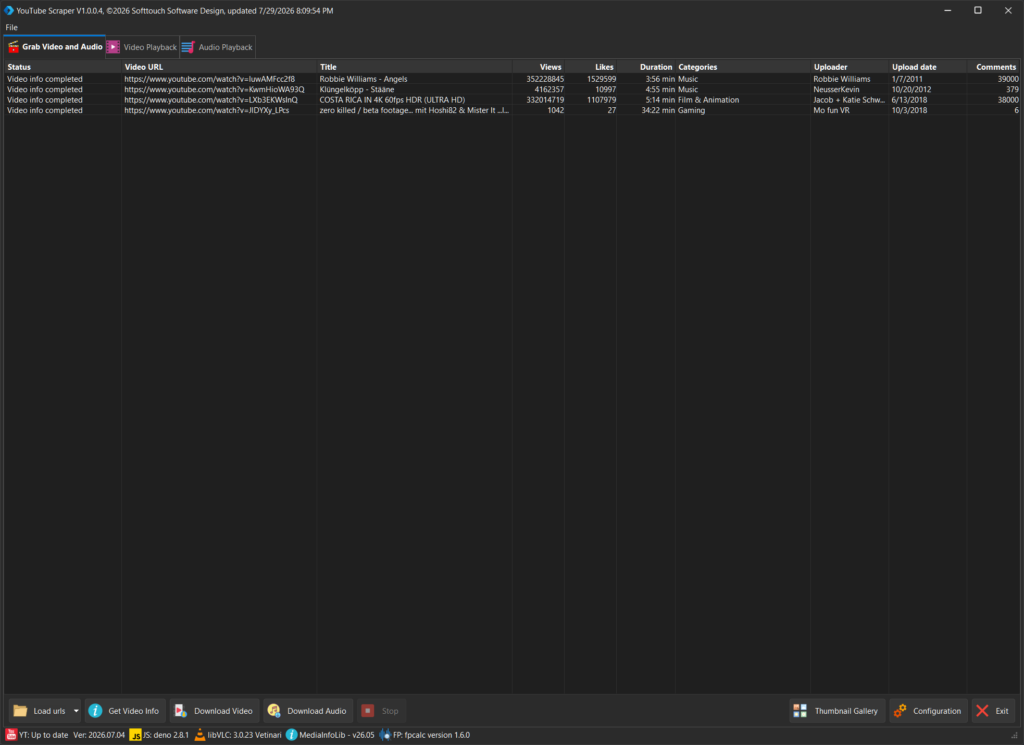1024x745 pixels.
Task: Click Download Video button label
Action: (223, 711)
